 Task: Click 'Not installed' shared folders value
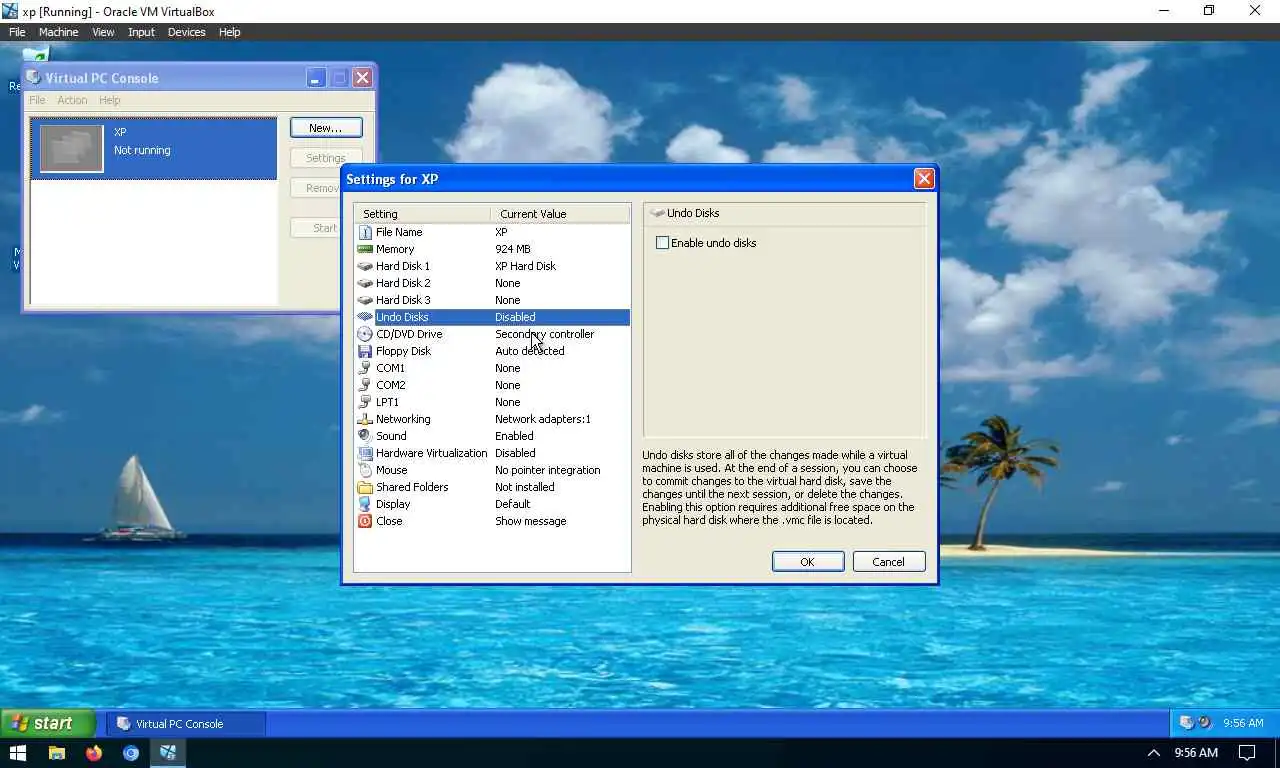tap(525, 487)
